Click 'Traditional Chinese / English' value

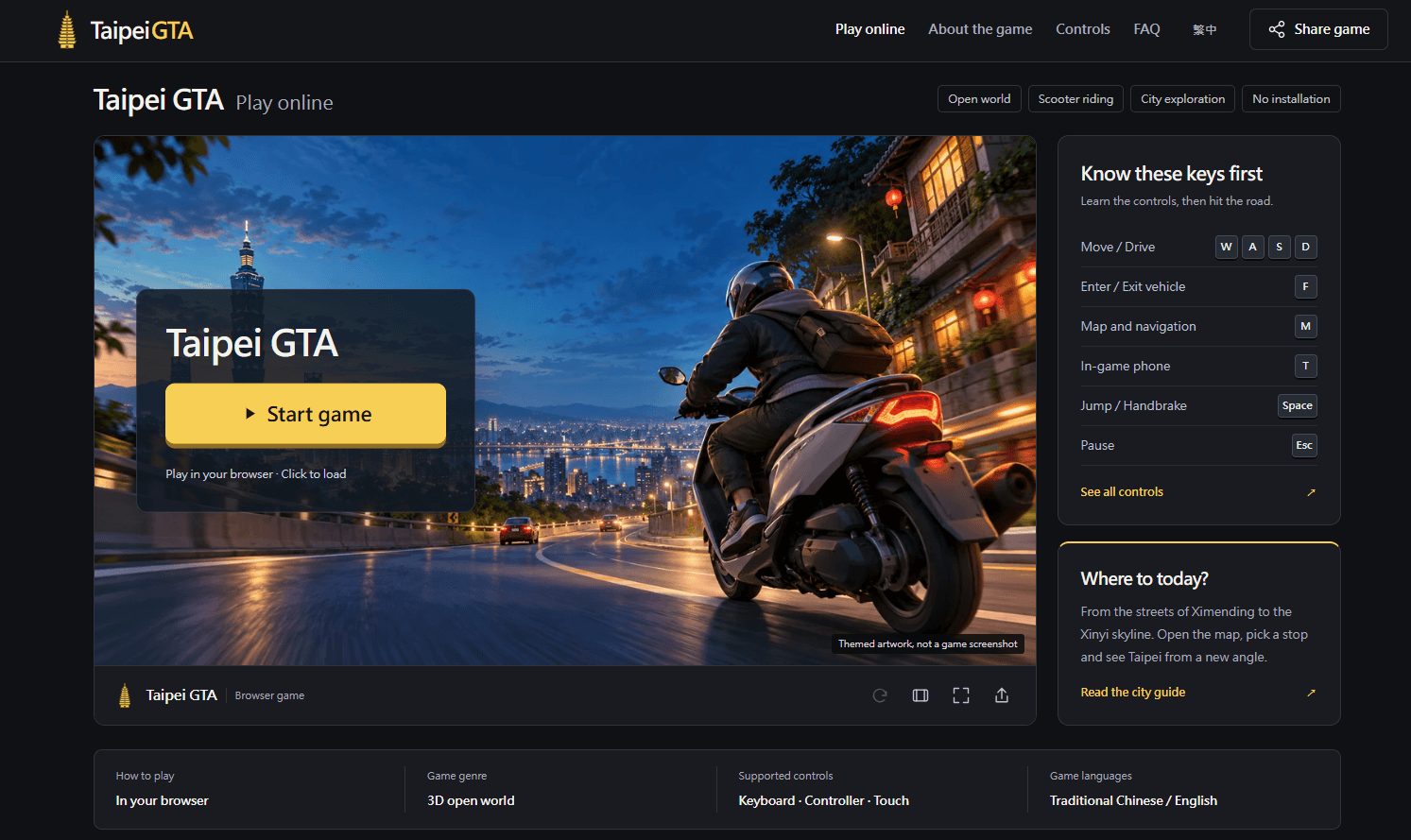(1133, 800)
